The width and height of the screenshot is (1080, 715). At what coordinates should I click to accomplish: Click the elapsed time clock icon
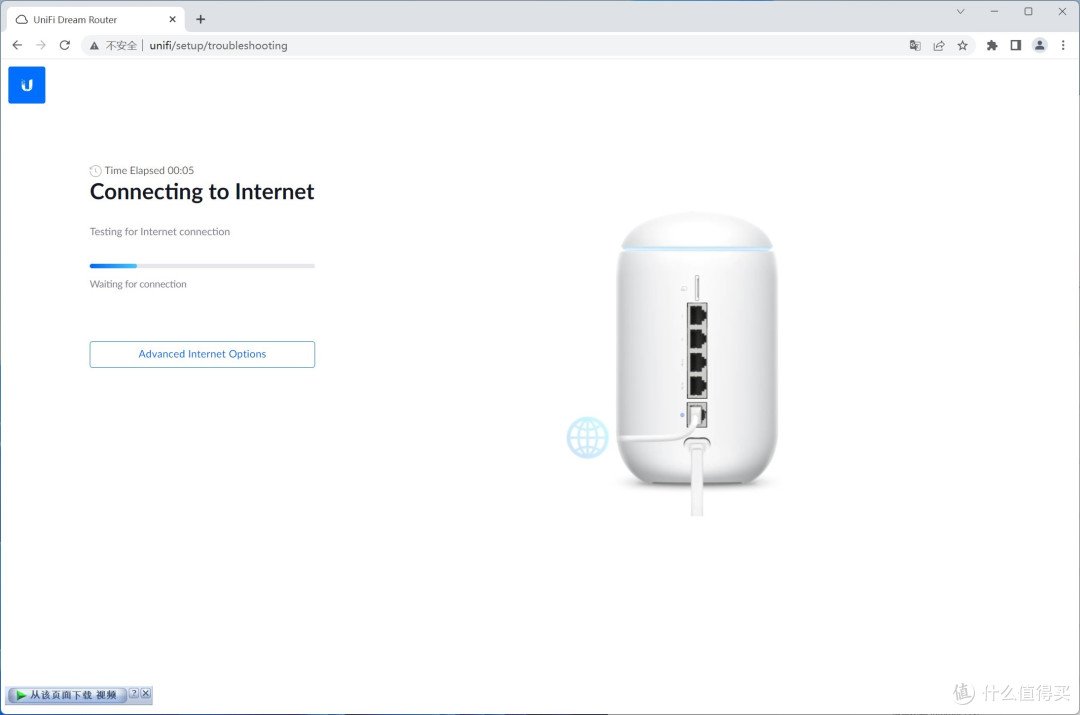click(95, 170)
